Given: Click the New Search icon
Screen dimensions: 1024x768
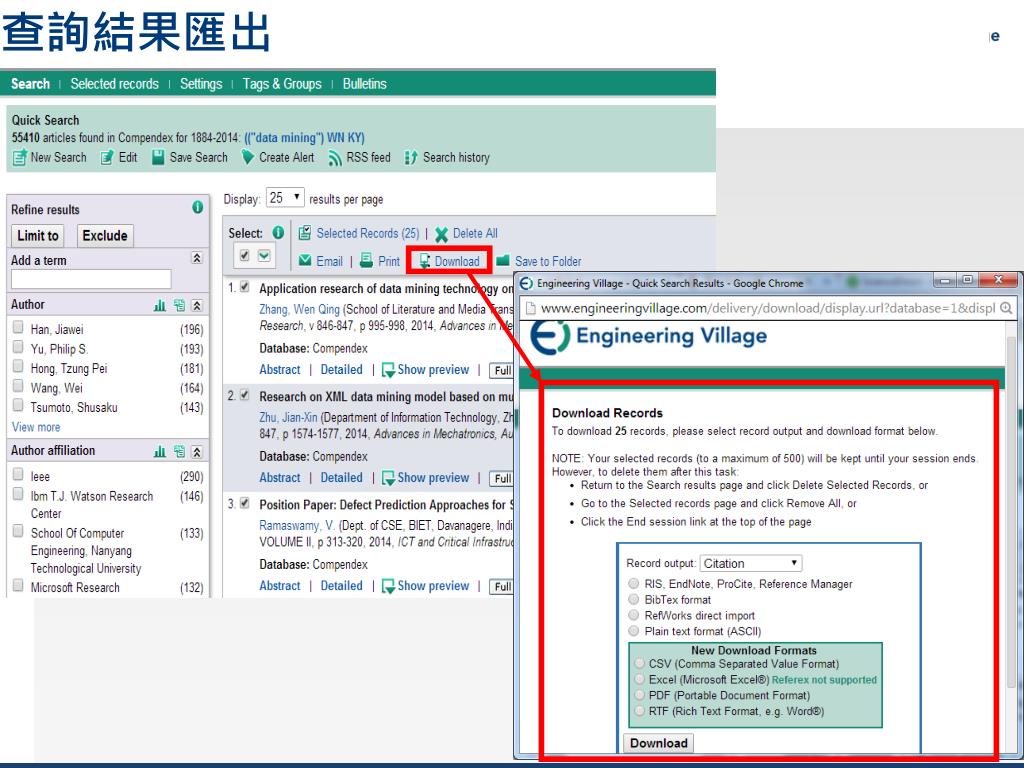Looking at the screenshot, I should [x=20, y=157].
